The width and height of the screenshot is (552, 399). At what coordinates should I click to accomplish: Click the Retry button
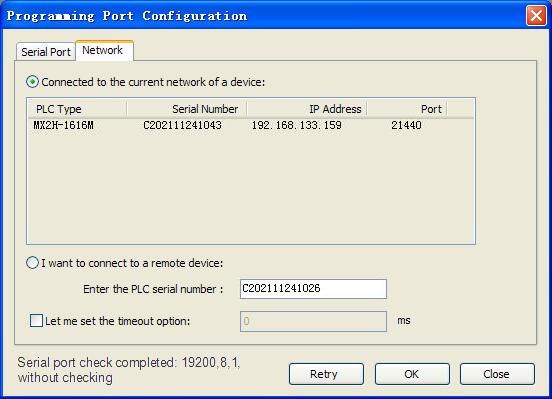[x=326, y=374]
